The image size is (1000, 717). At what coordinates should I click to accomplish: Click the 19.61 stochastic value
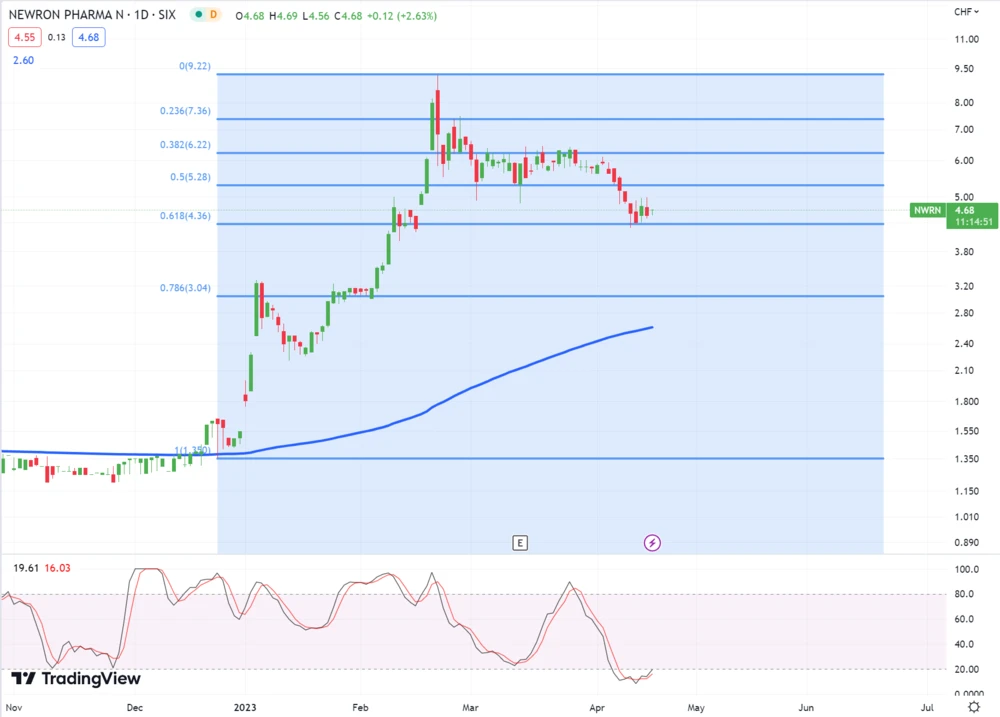pyautogui.click(x=26, y=568)
